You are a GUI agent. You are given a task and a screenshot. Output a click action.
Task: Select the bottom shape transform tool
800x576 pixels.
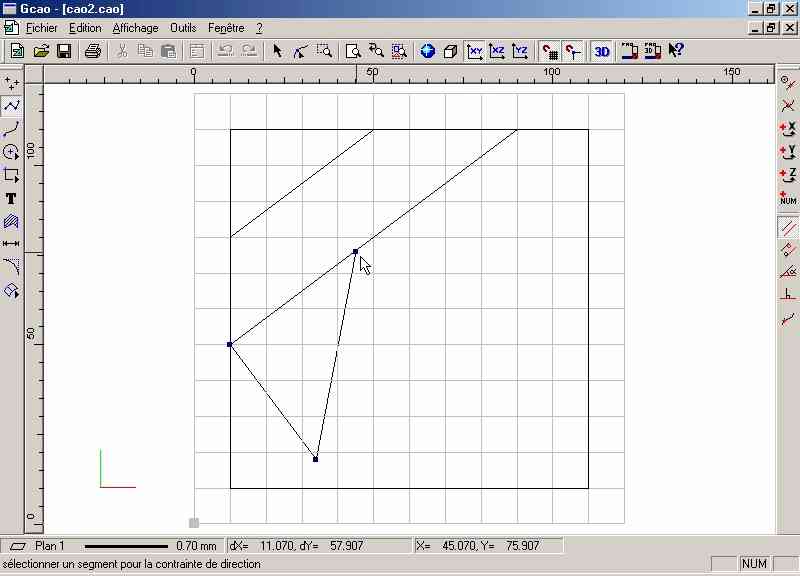(11, 291)
